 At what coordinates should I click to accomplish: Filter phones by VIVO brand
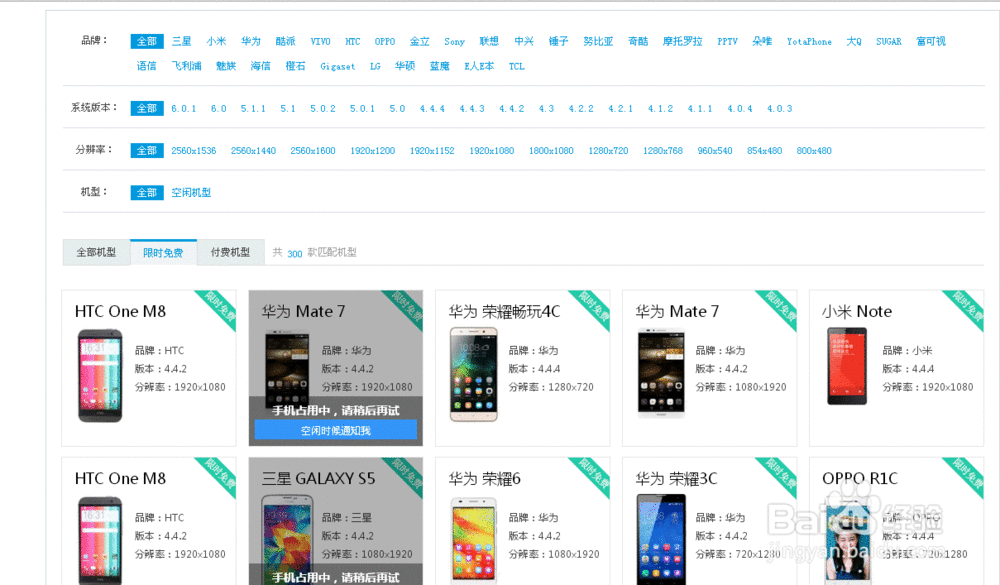320,41
